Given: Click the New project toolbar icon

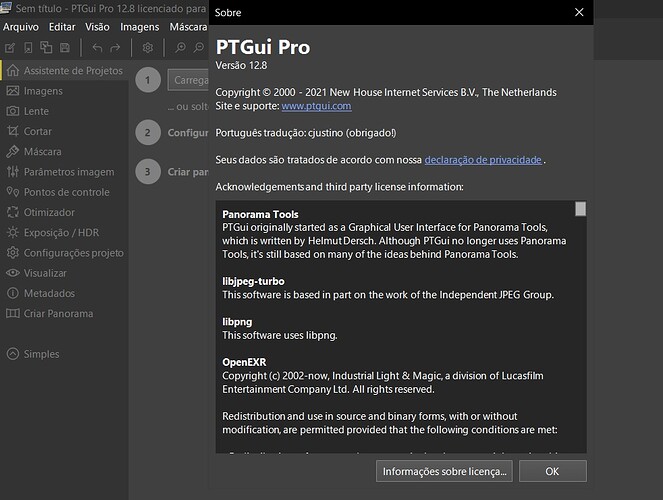Looking at the screenshot, I should click(10, 48).
